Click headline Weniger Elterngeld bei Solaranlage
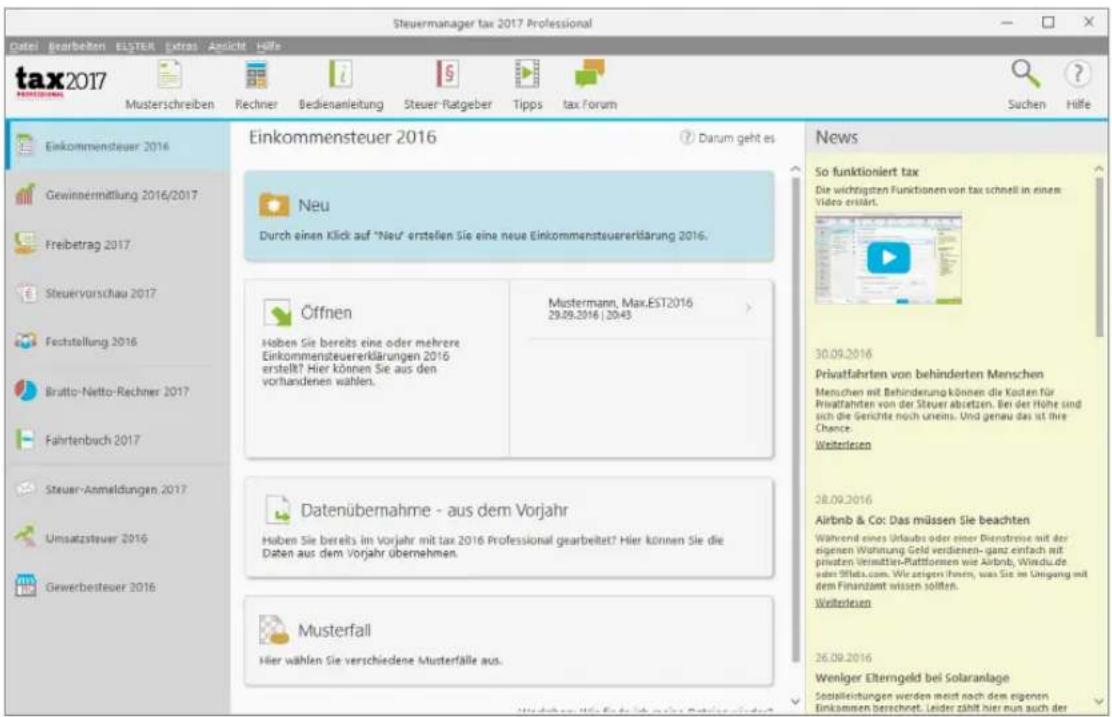This screenshot has height=717, width=1112. 912,678
